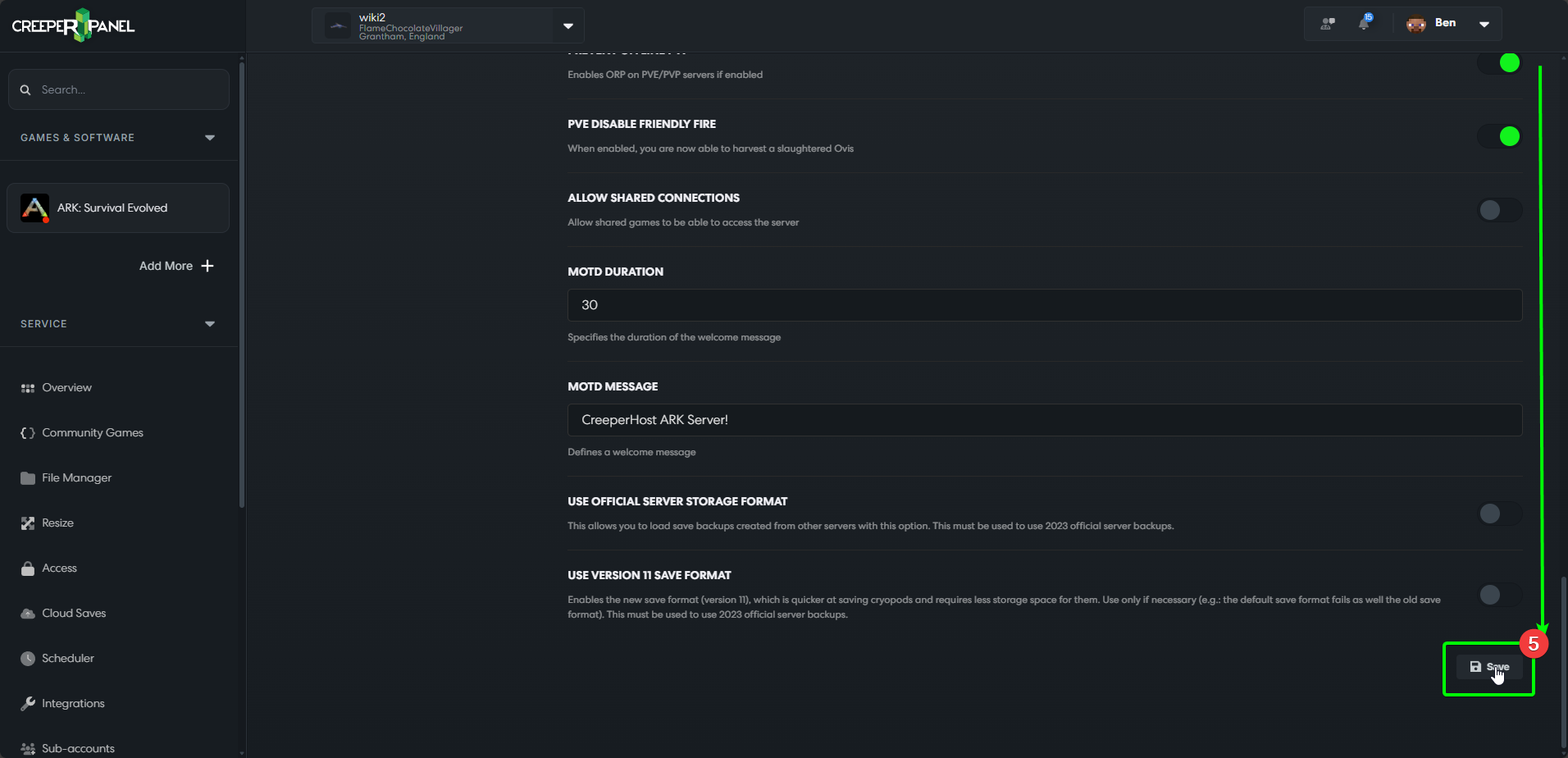Open the Scheduler page

(67, 658)
